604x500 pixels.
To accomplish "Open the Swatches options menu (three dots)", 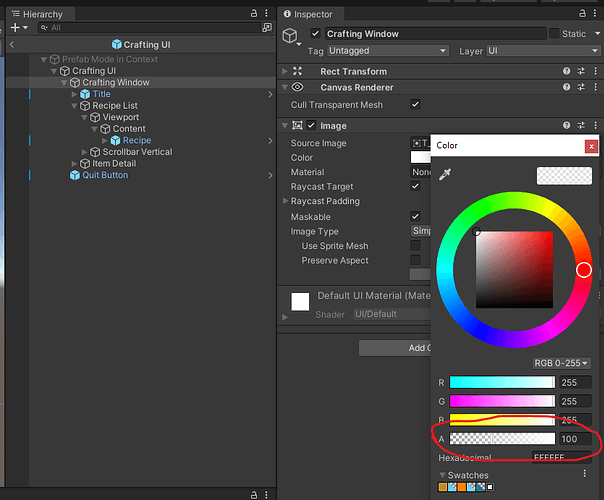I will pyautogui.click(x=585, y=475).
